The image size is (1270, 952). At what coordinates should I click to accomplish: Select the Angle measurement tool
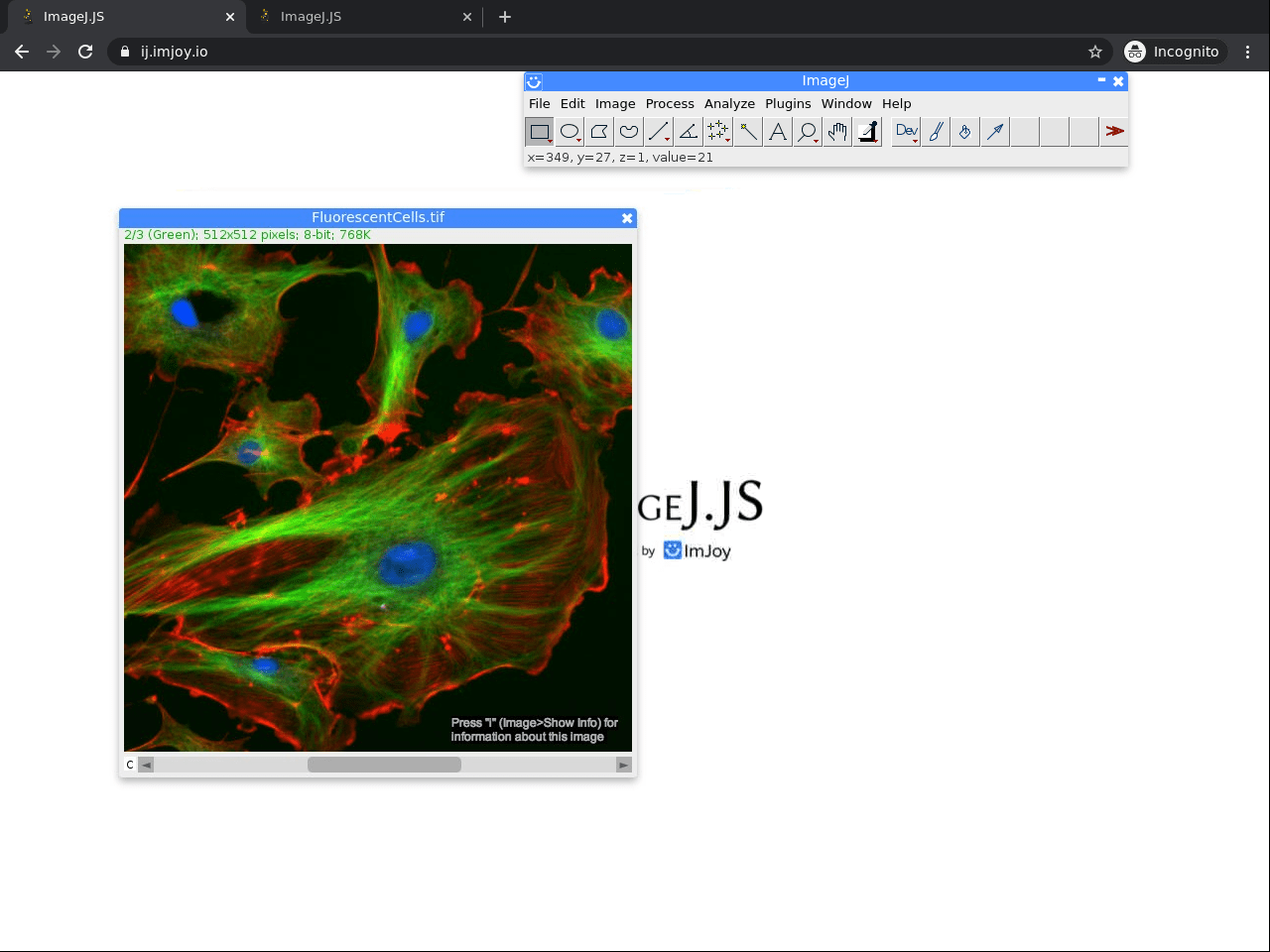(x=688, y=131)
